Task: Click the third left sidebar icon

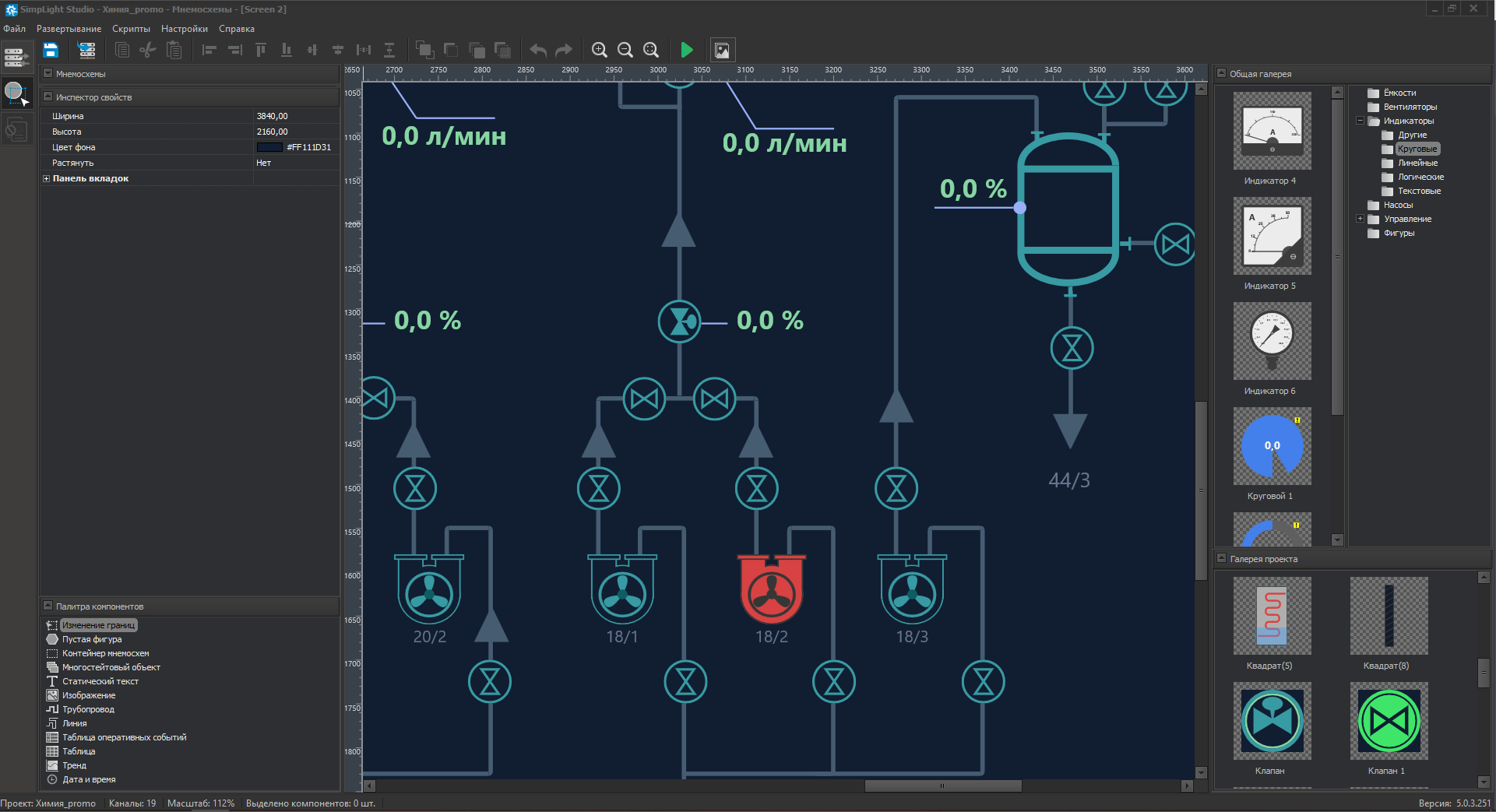Action: (16, 129)
